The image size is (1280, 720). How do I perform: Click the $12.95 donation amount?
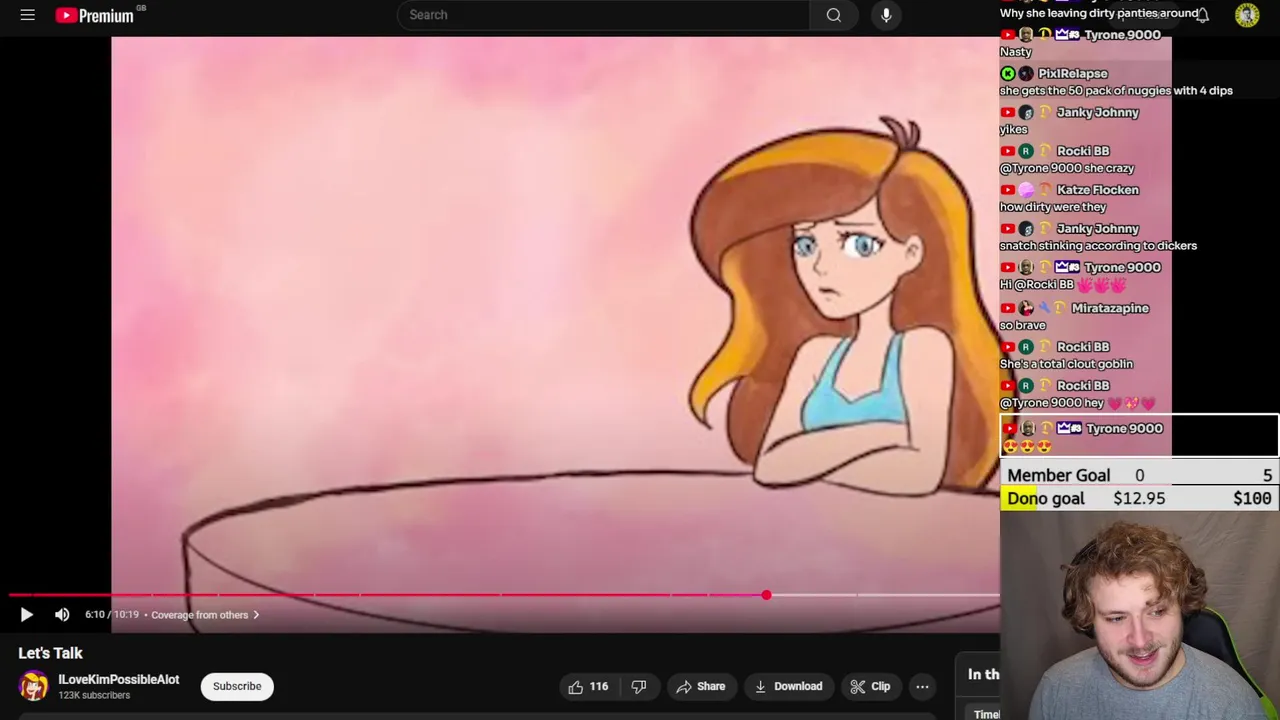1139,498
